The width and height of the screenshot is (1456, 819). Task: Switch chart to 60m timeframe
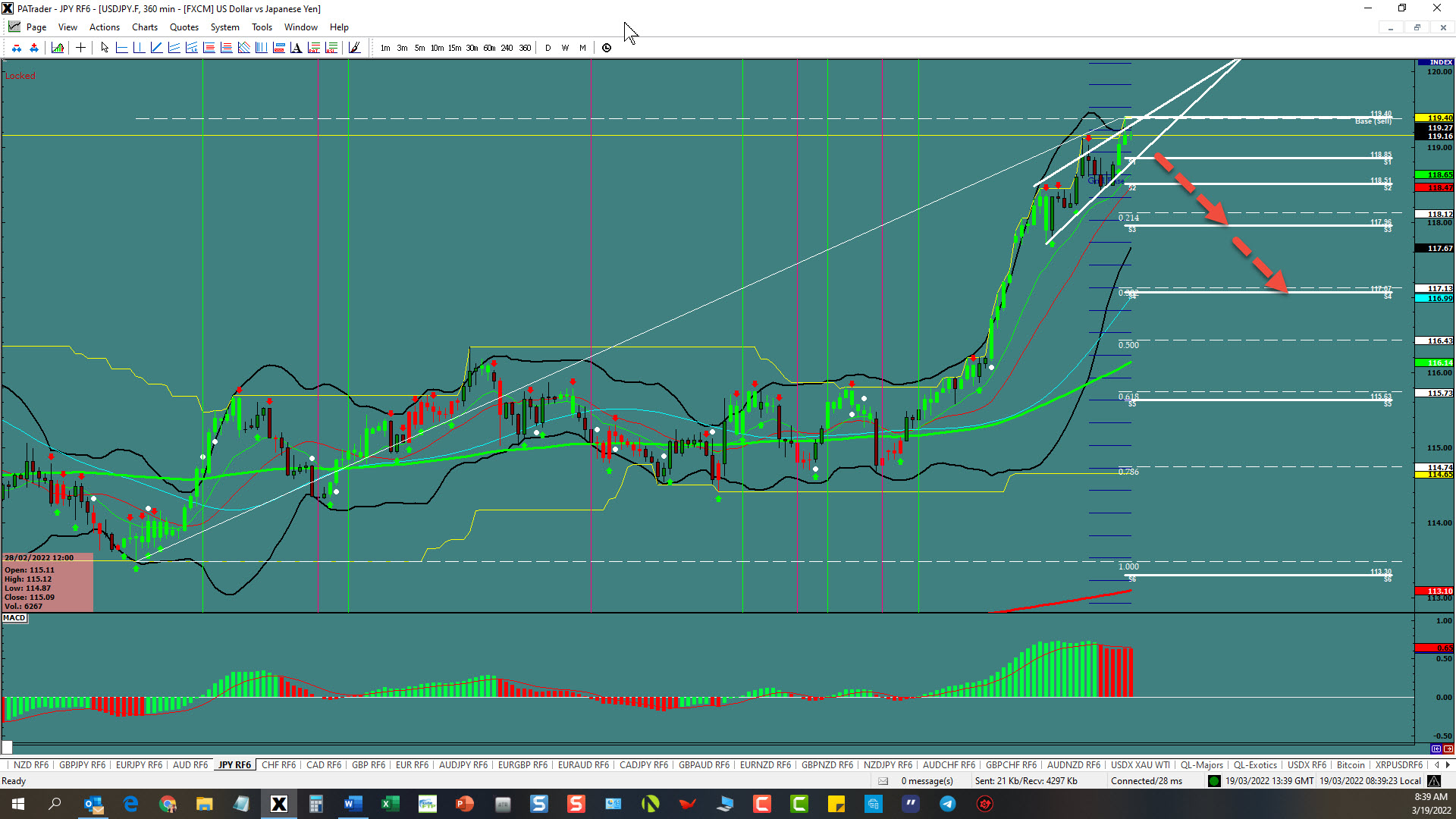489,48
